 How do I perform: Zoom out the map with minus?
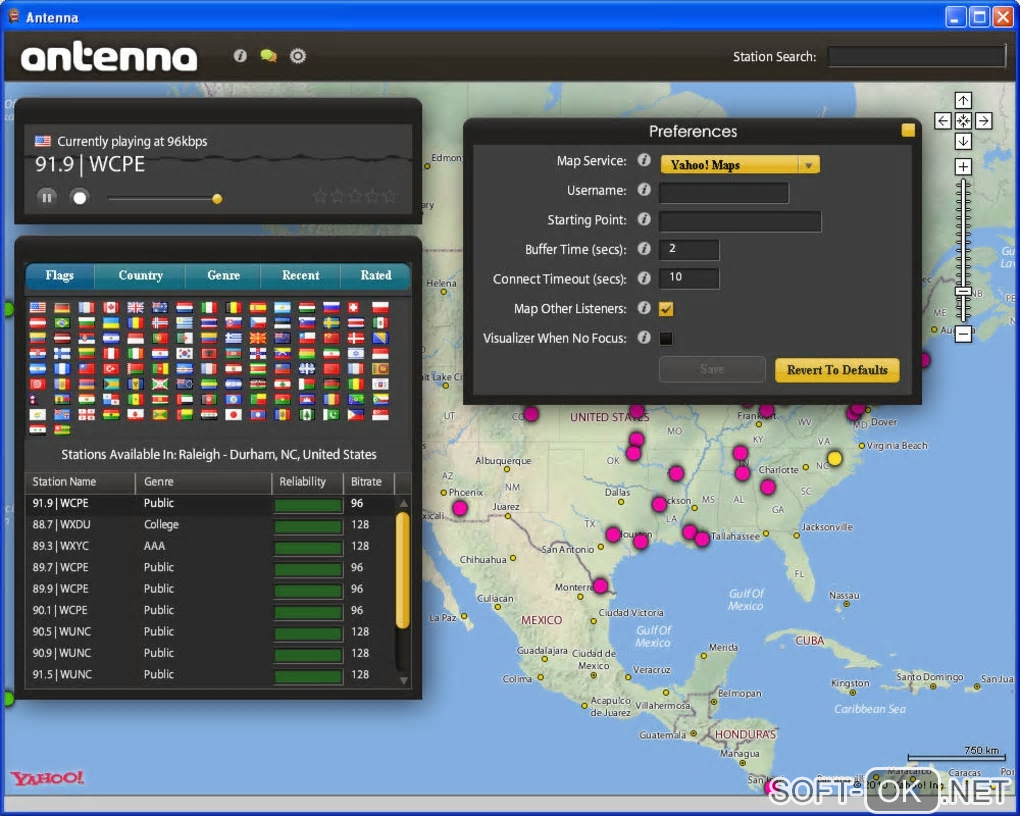(x=963, y=334)
